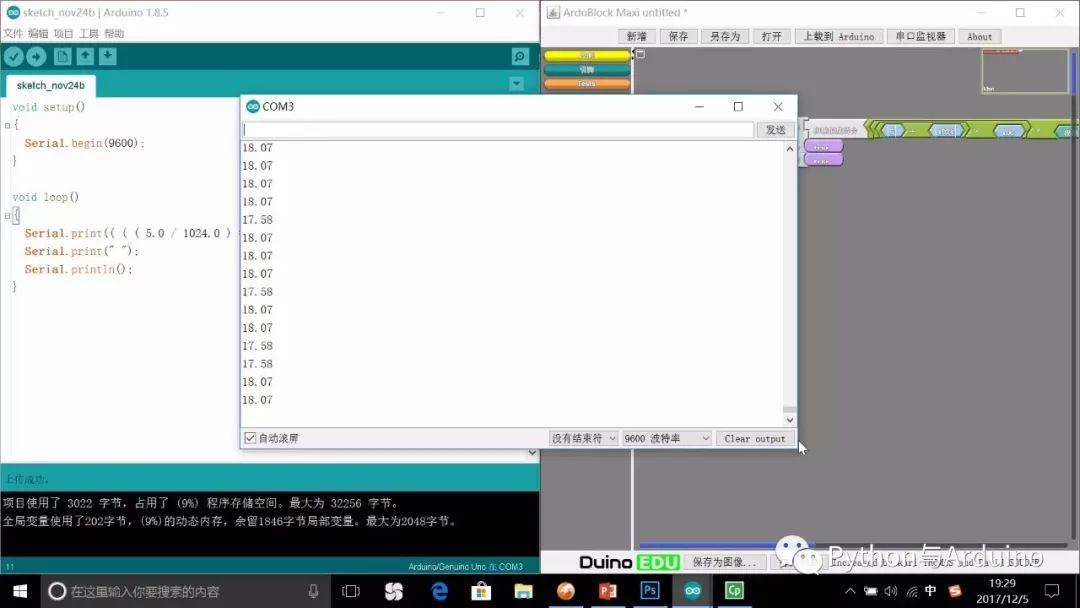This screenshot has width=1080, height=608.
Task: Open the 项目 menu in Arduino IDE
Action: click(x=63, y=33)
